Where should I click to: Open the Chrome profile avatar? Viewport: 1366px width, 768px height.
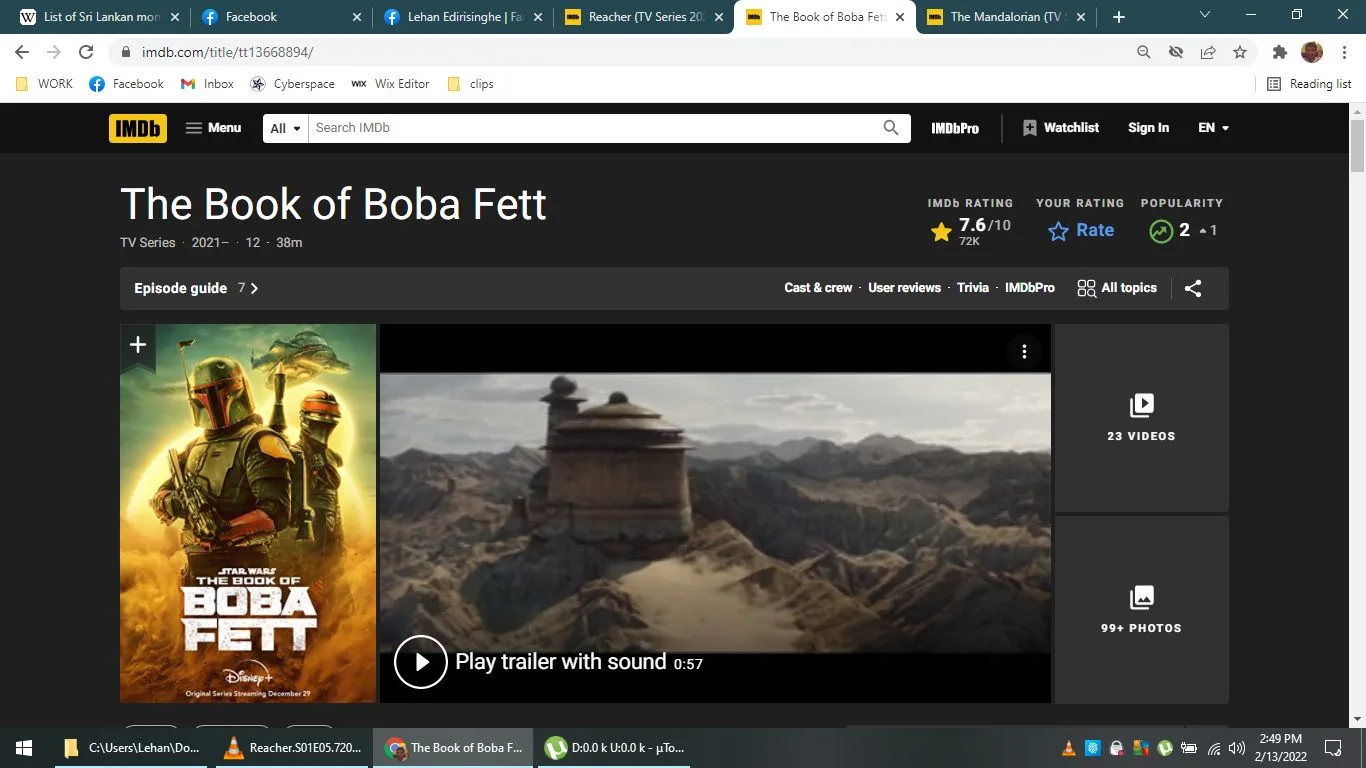click(x=1312, y=52)
